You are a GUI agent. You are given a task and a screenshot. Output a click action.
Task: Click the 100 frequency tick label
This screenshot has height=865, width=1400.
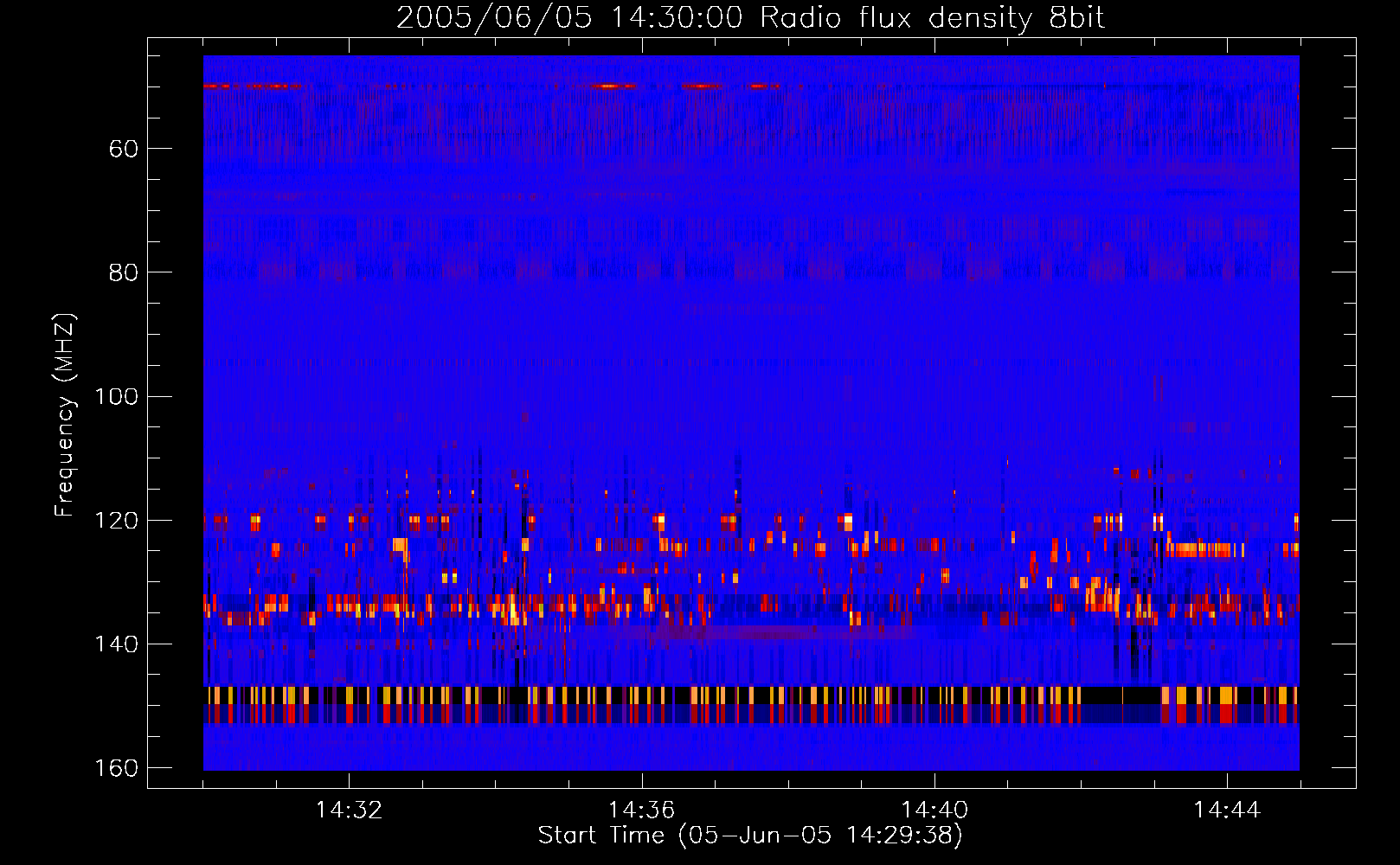115,396
